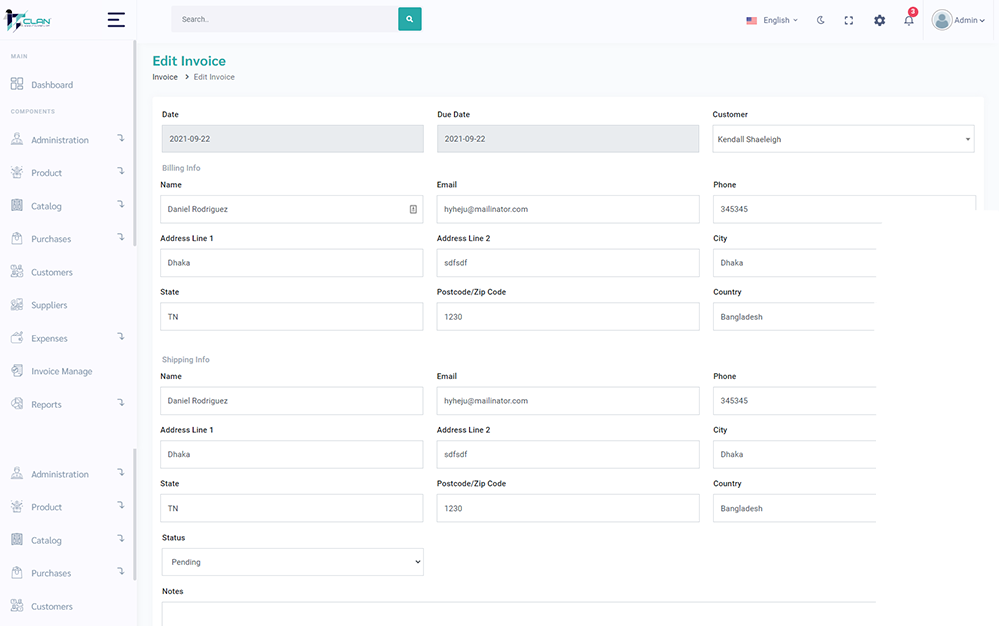The height and width of the screenshot is (626, 999).
Task: Expand the Reports sidebar menu
Action: click(46, 405)
